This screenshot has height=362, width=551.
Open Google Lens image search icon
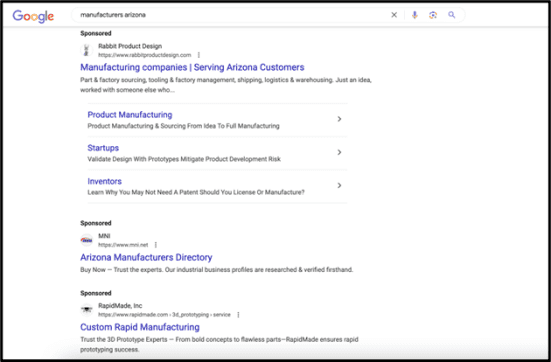pyautogui.click(x=433, y=15)
